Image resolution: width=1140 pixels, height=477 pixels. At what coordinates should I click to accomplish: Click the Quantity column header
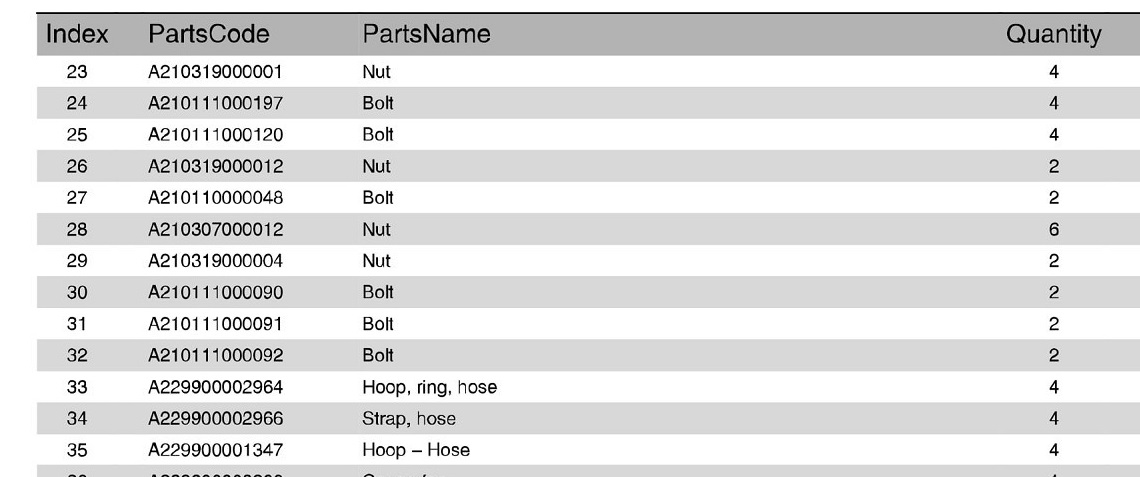(1053, 34)
